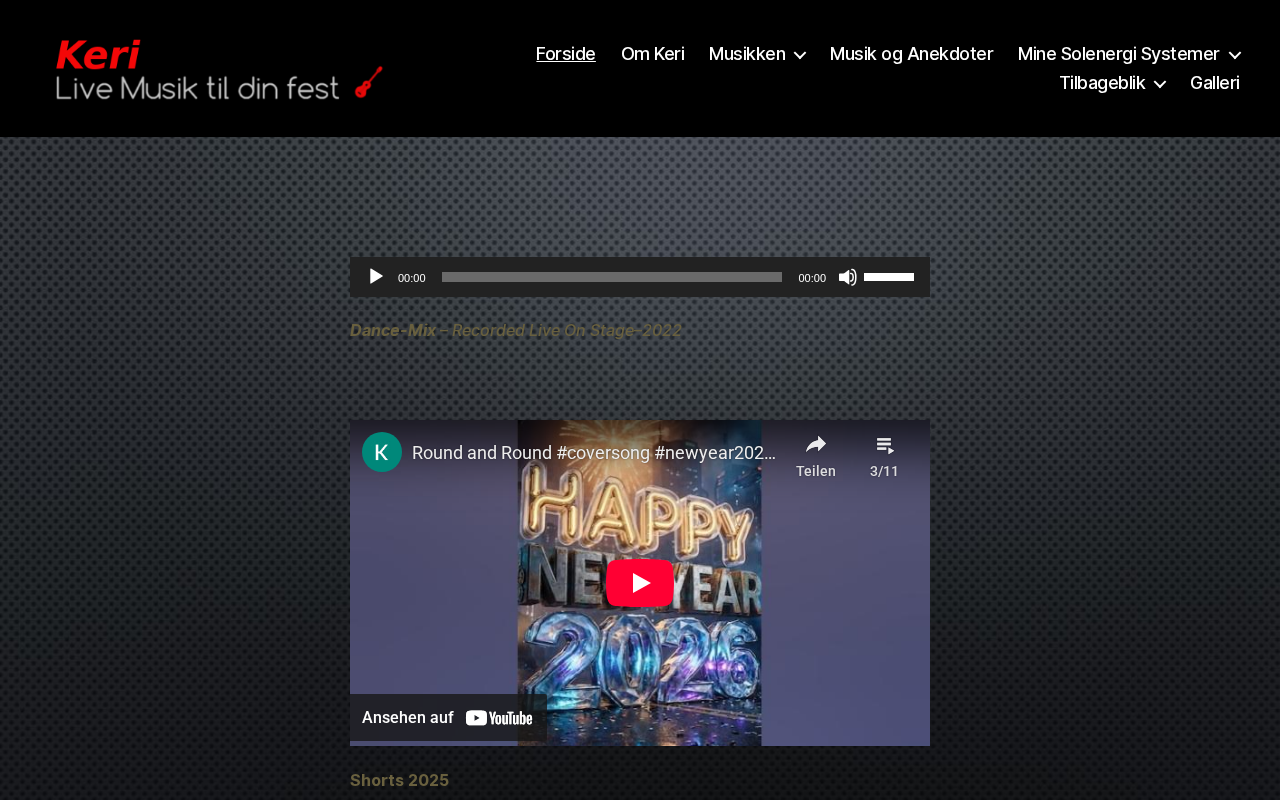Mute the audio player
This screenshot has width=1280, height=800.
click(x=847, y=277)
